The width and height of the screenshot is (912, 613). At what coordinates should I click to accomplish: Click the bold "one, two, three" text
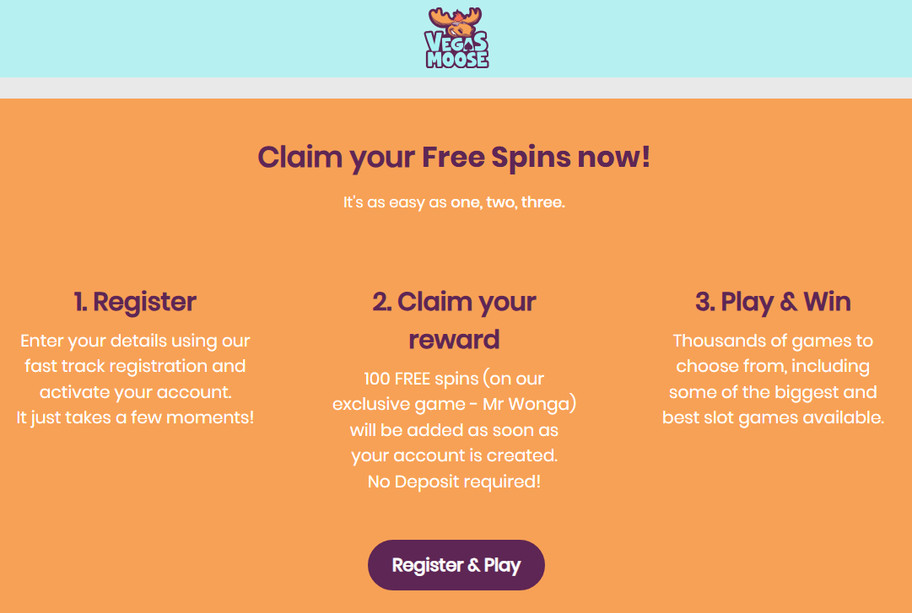tap(508, 202)
